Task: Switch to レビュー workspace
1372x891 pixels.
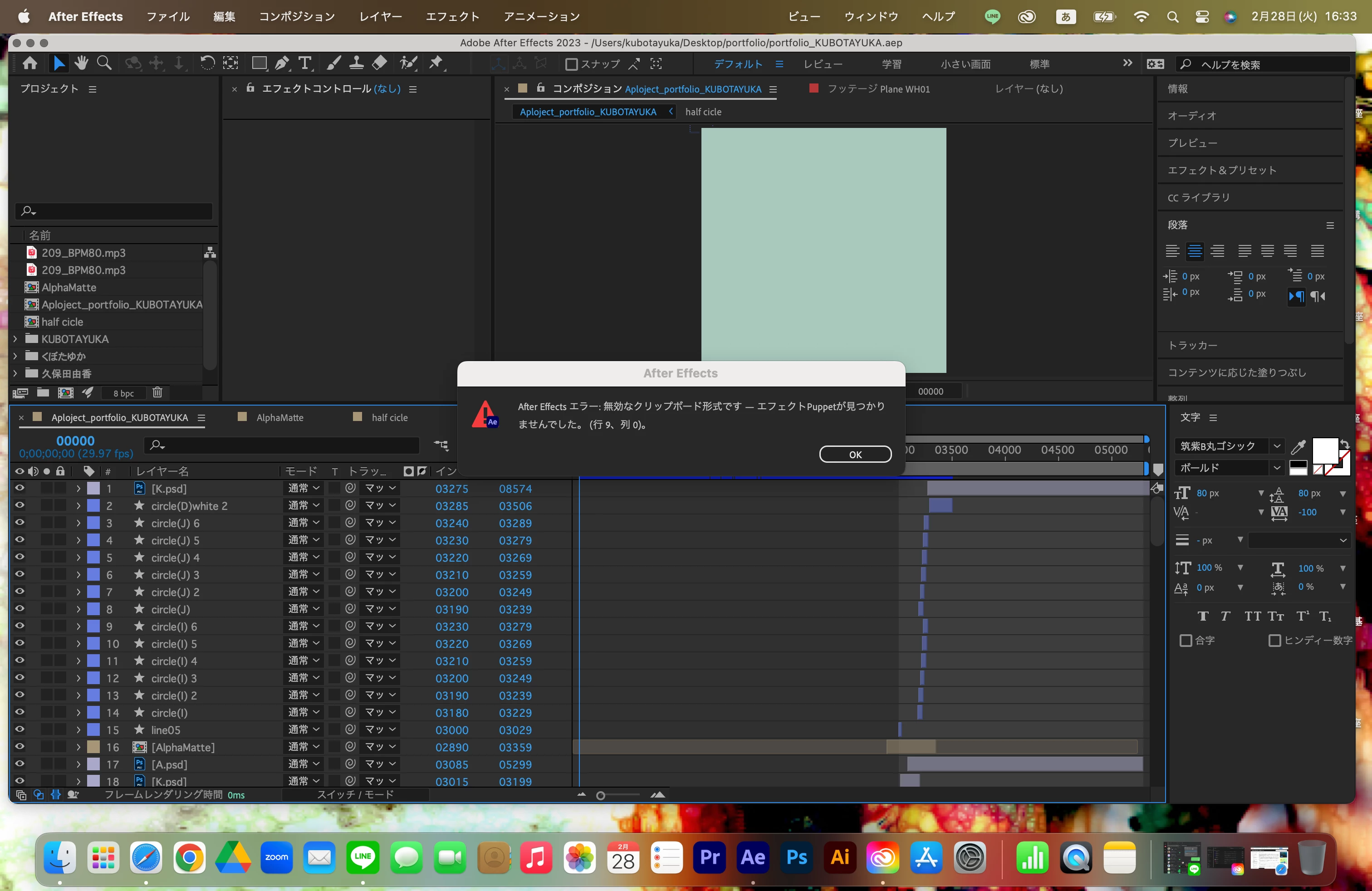Action: point(823,64)
